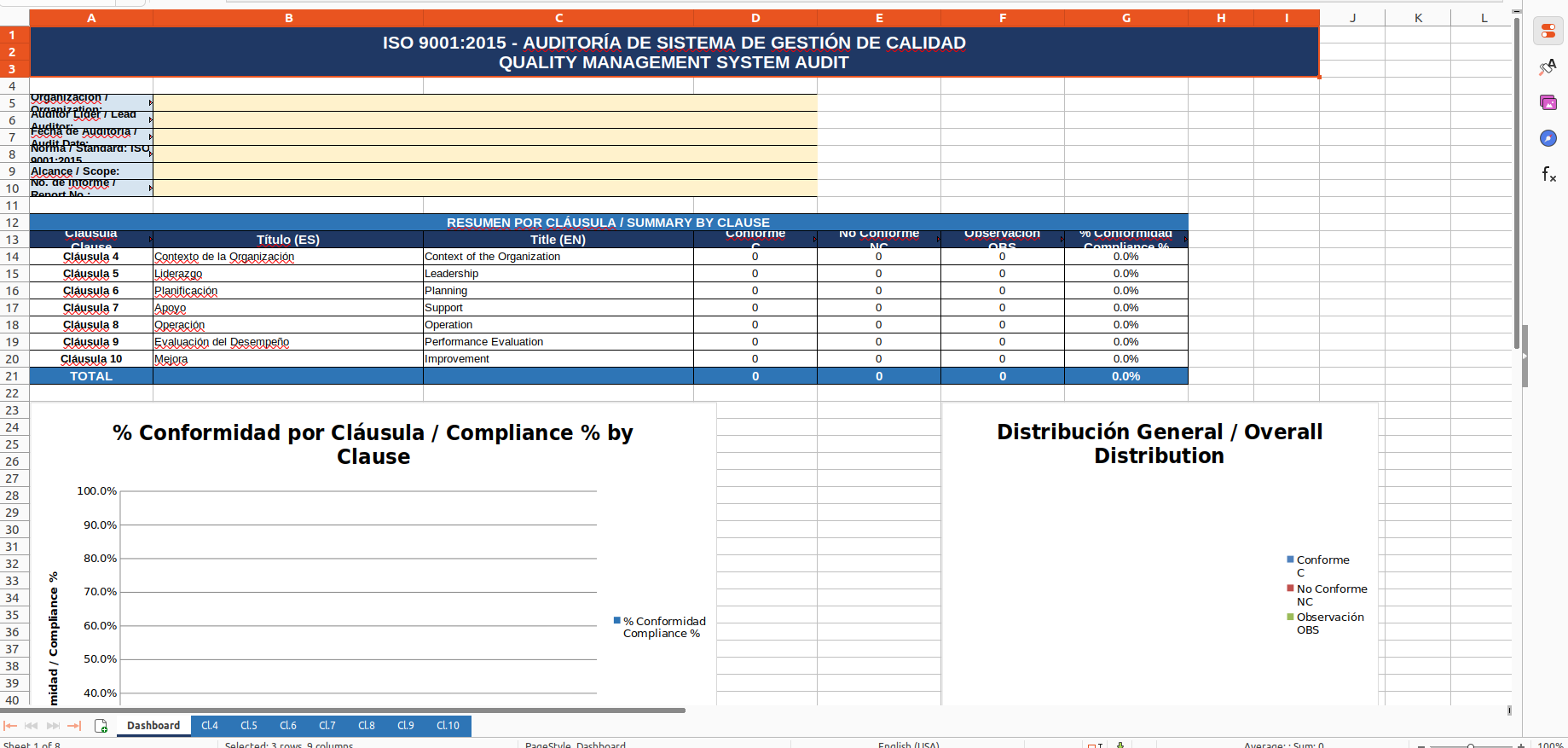This screenshot has width=1568, height=748.
Task: Click the 'Distribución General / Overall Distribution' chart title
Action: [x=1160, y=444]
